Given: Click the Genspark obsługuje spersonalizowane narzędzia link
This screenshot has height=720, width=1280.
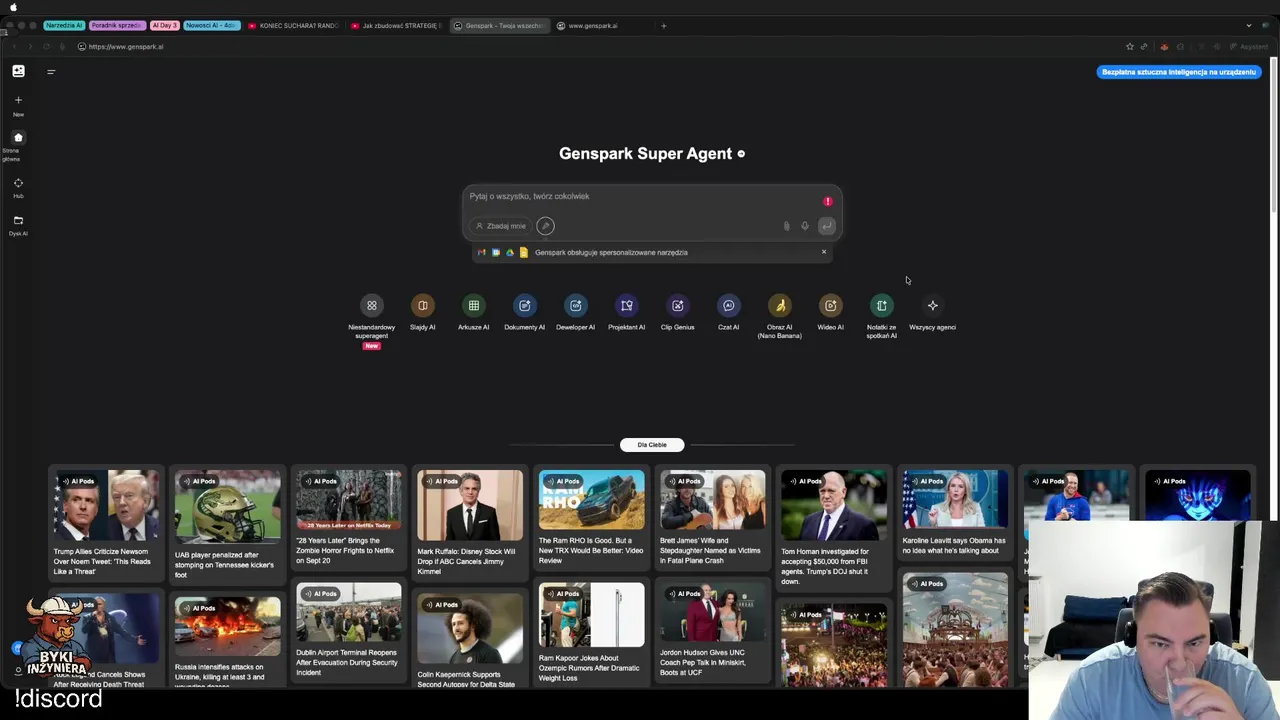Looking at the screenshot, I should click(x=611, y=253).
